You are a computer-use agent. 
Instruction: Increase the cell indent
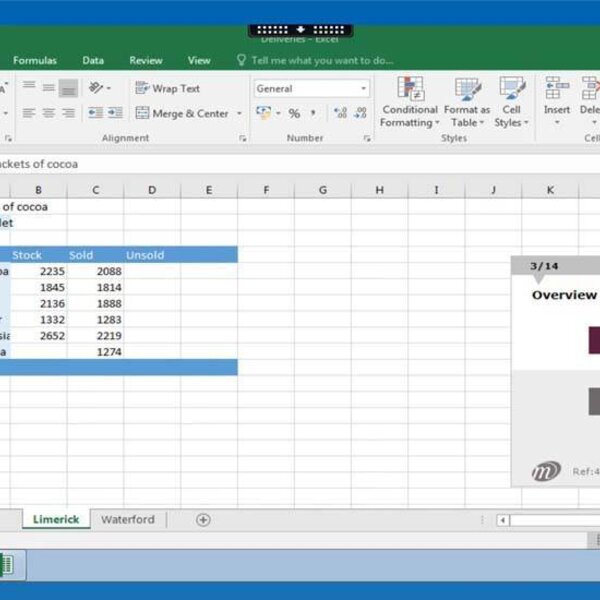click(115, 113)
